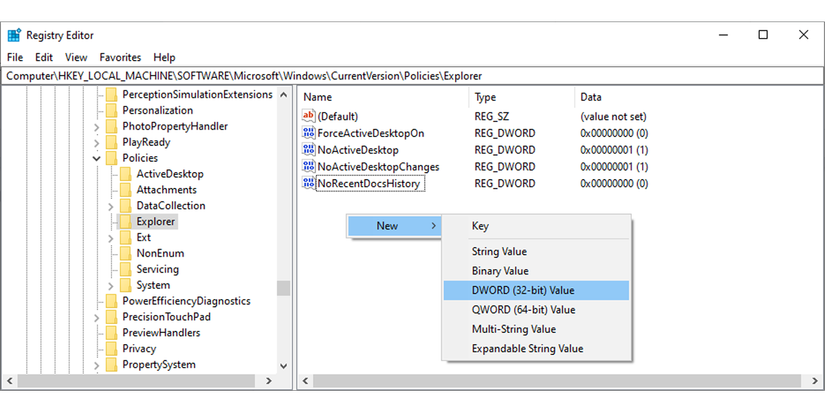825x413 pixels.
Task: Click the ForceActiveDesktopOn DWORD icon
Action: tap(308, 133)
